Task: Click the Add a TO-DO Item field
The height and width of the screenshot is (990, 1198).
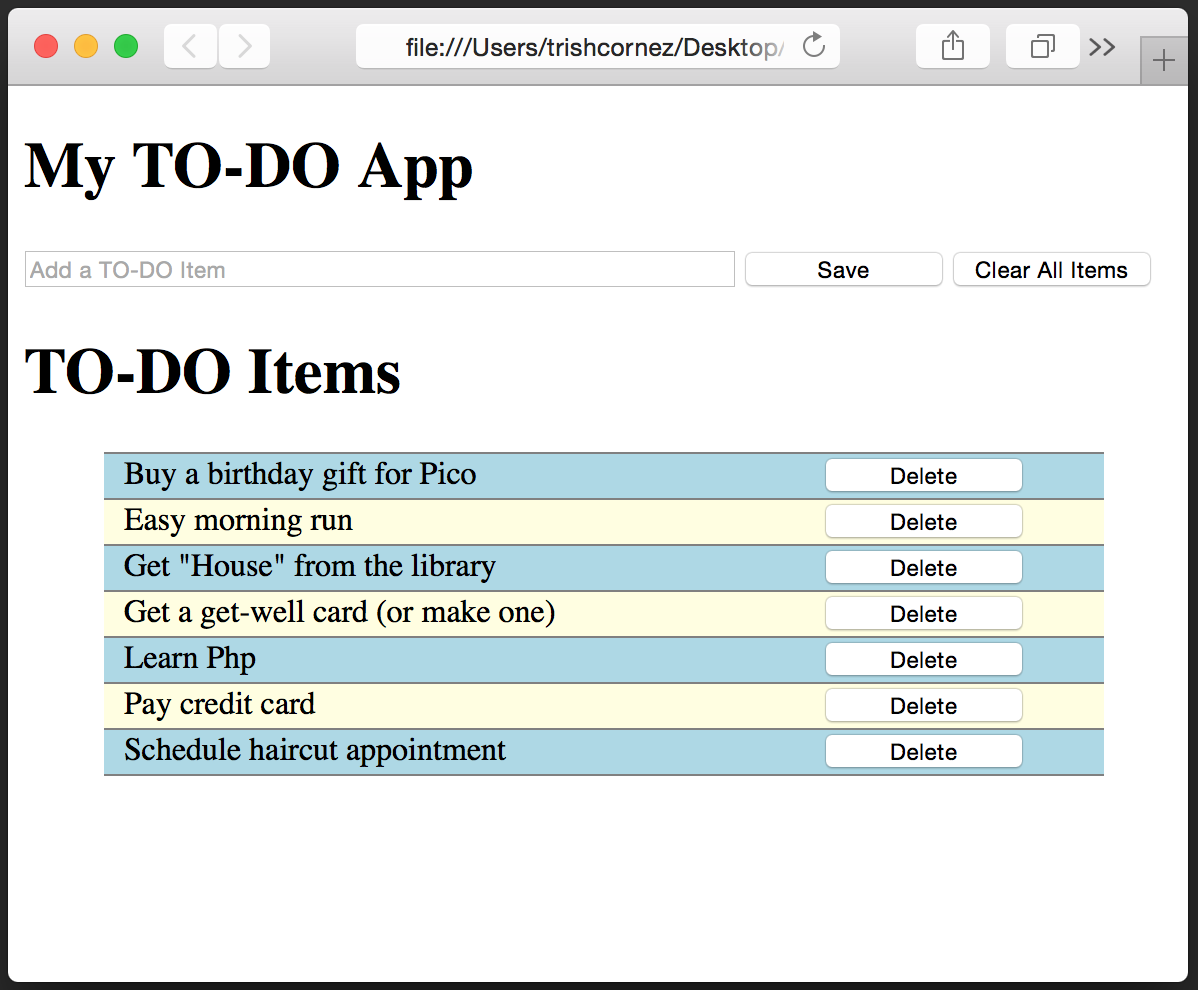Action: pyautogui.click(x=380, y=270)
